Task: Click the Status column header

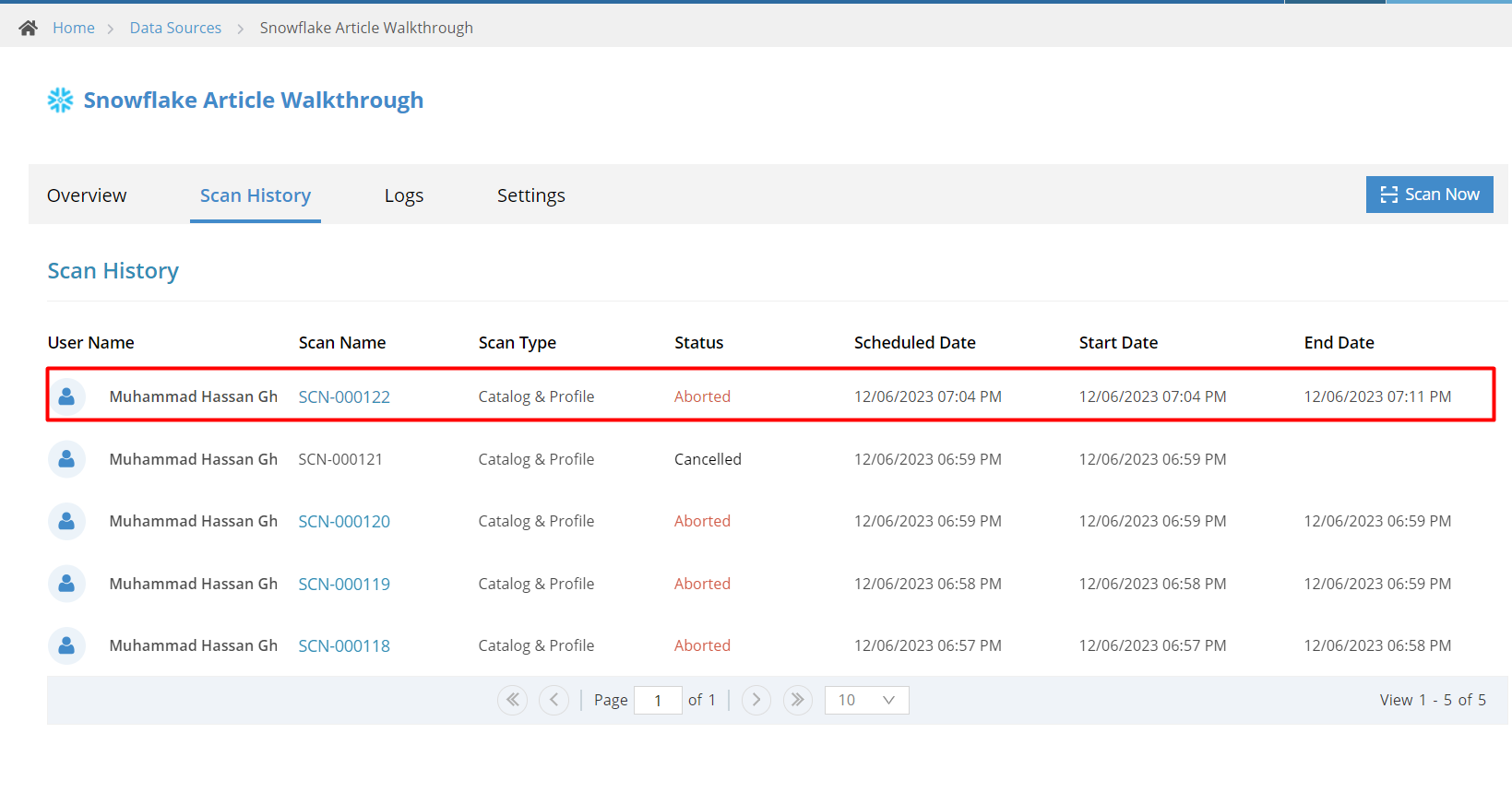Action: (x=699, y=342)
